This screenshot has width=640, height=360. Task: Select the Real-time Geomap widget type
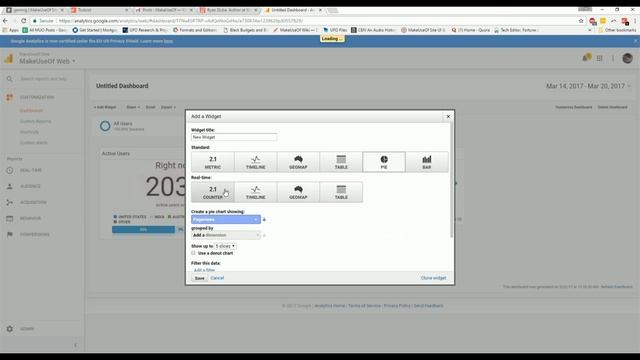pos(298,192)
